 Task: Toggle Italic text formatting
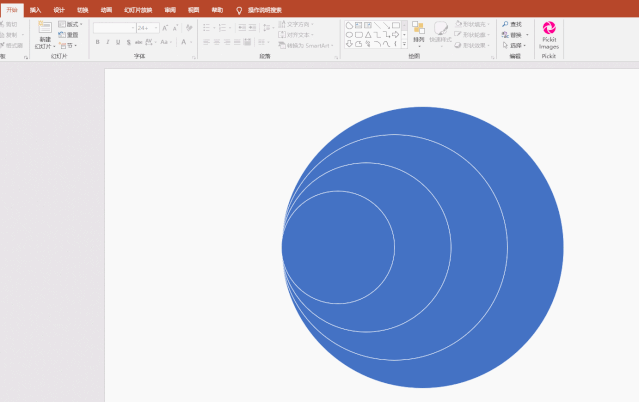coord(107,42)
